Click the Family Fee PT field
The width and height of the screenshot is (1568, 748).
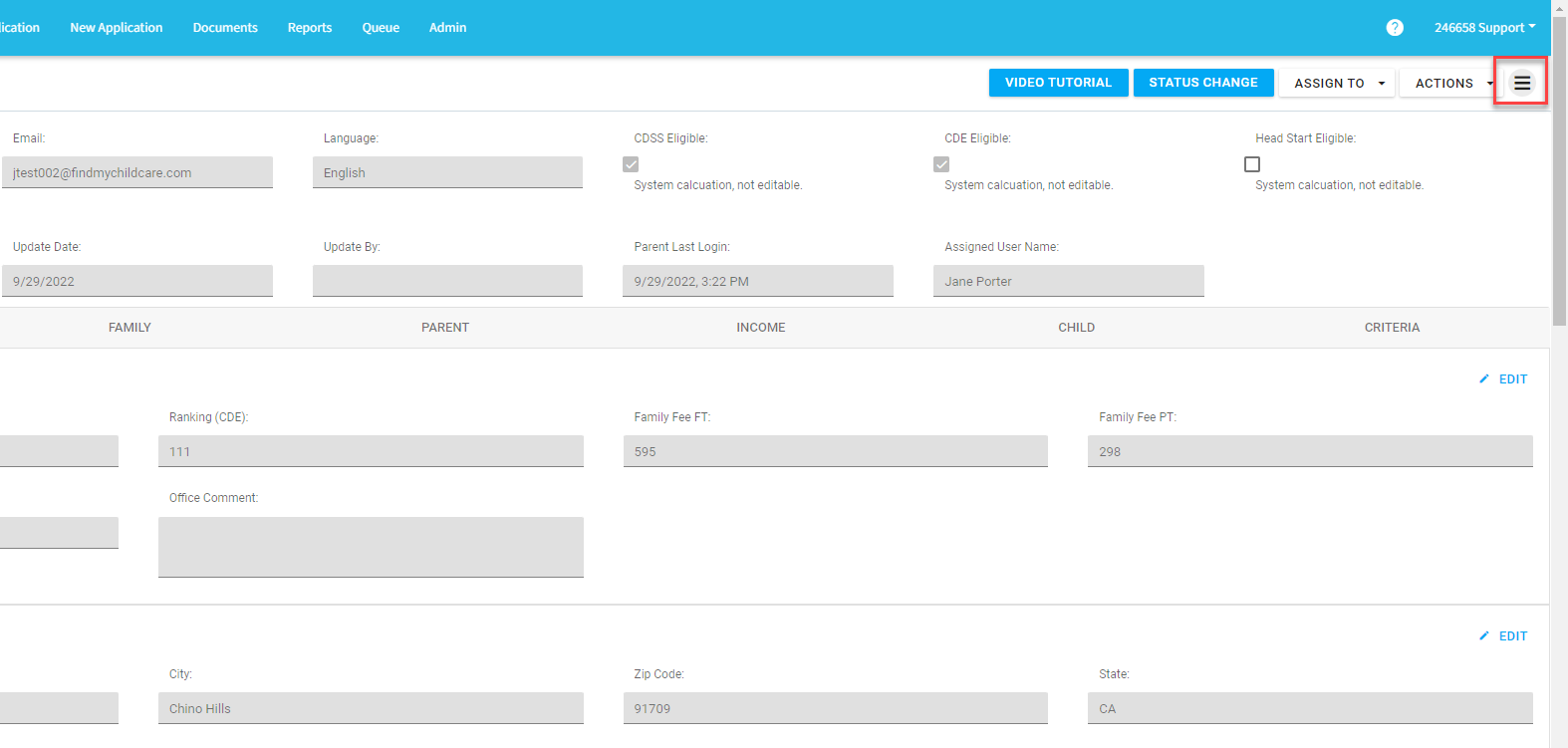tap(1310, 451)
